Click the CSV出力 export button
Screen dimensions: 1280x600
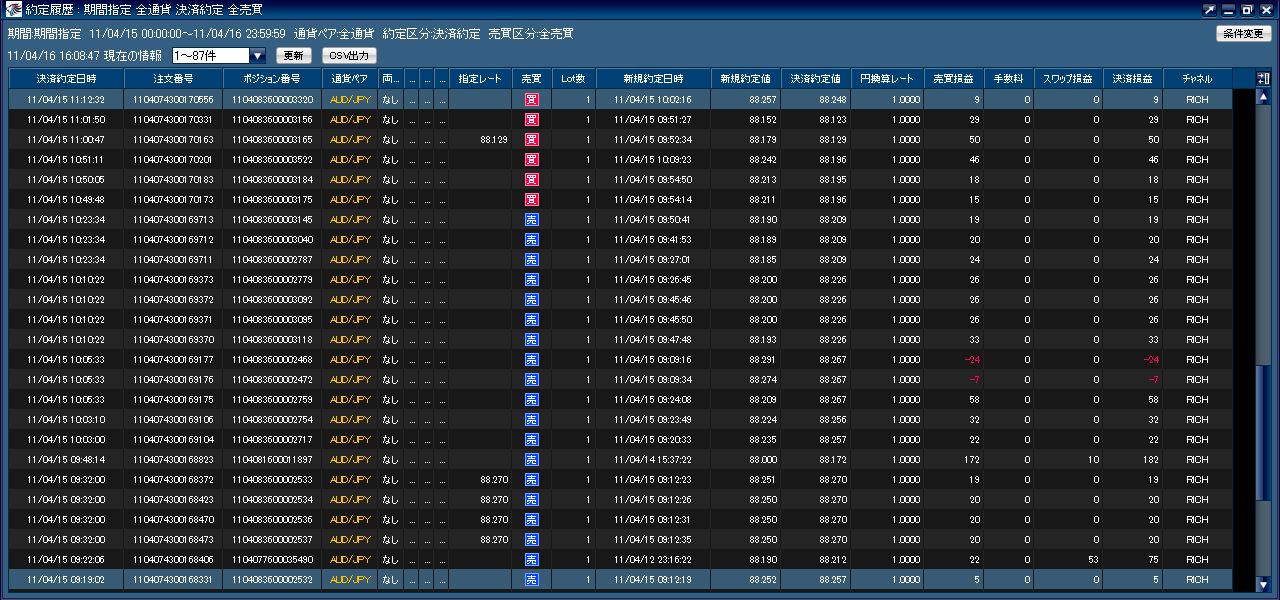[349, 56]
